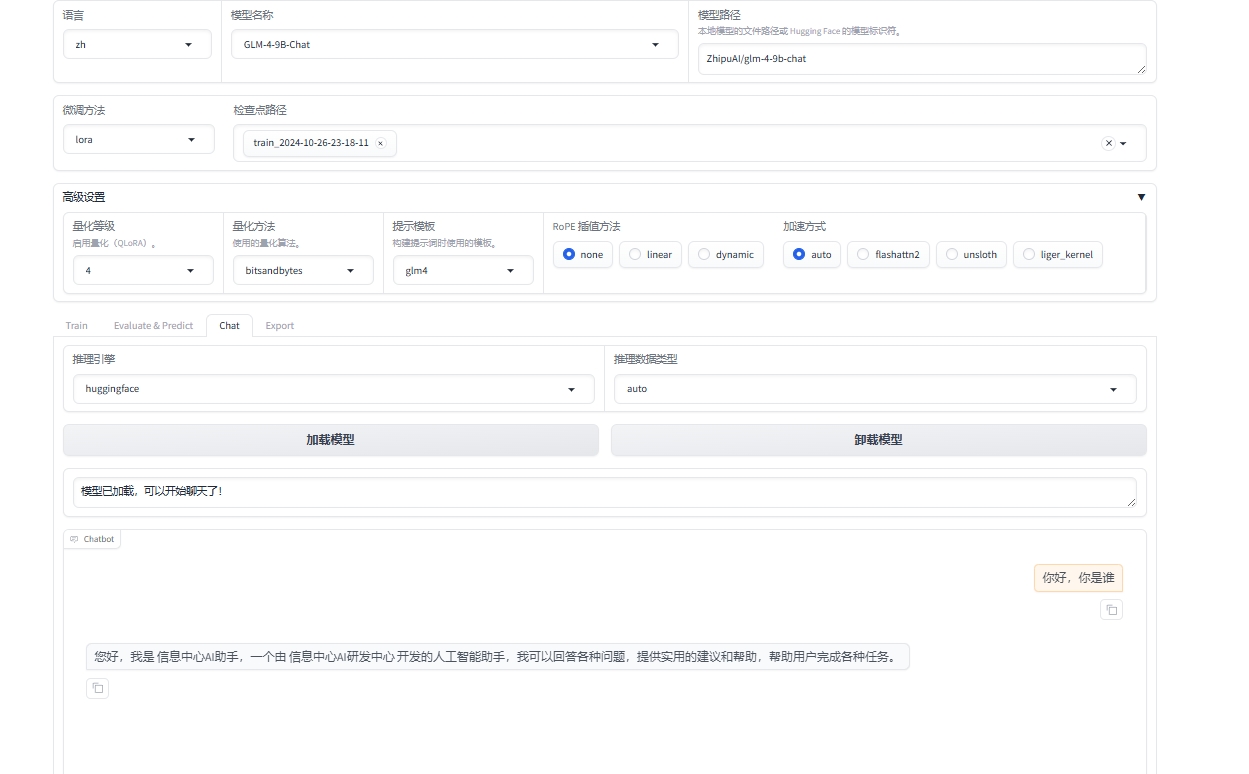
Task: Open the Evaluate & Predict tab
Action: click(x=153, y=326)
